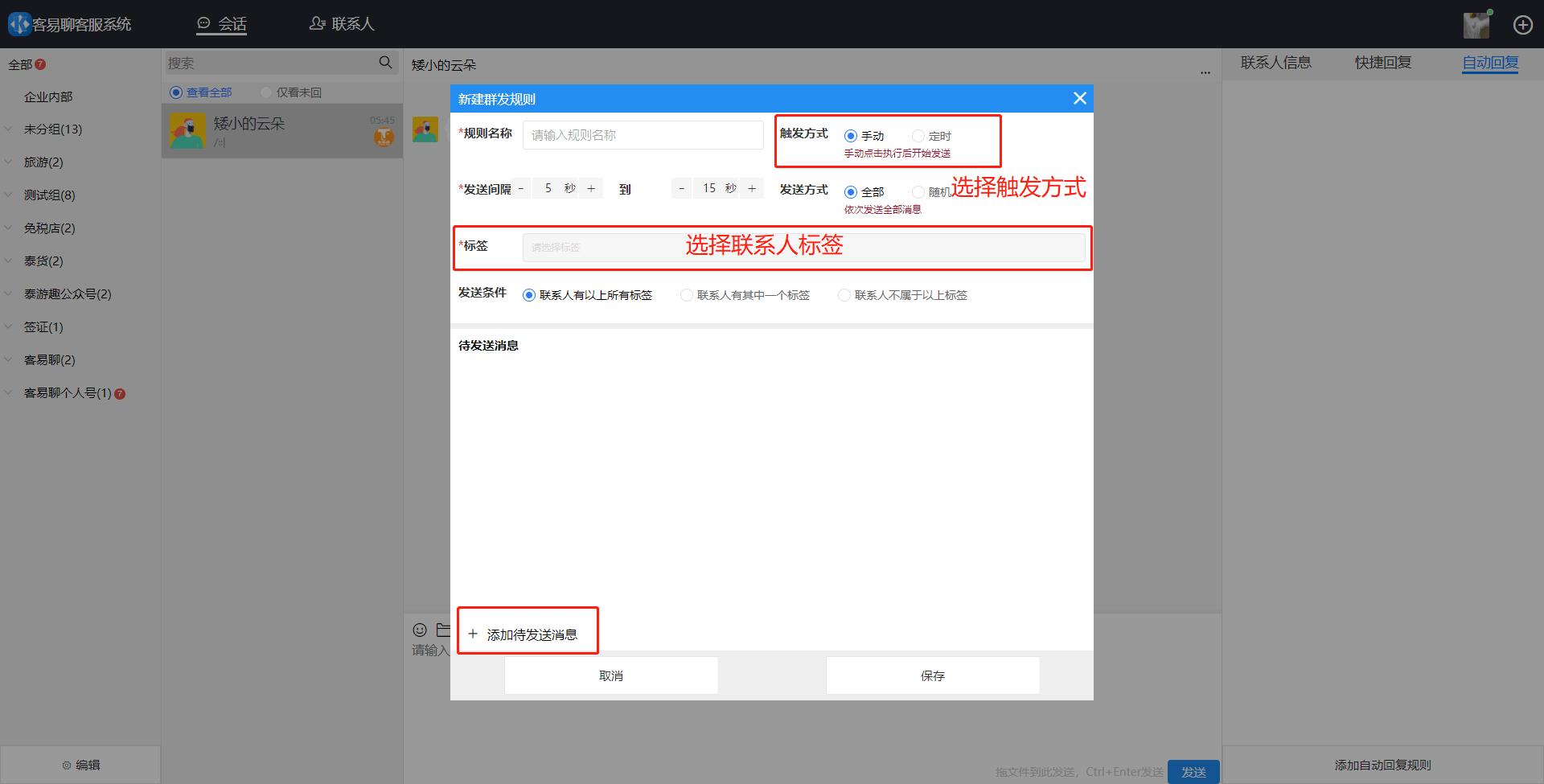Expand the 未分组(13) group
The image size is (1544, 784).
pyautogui.click(x=50, y=129)
